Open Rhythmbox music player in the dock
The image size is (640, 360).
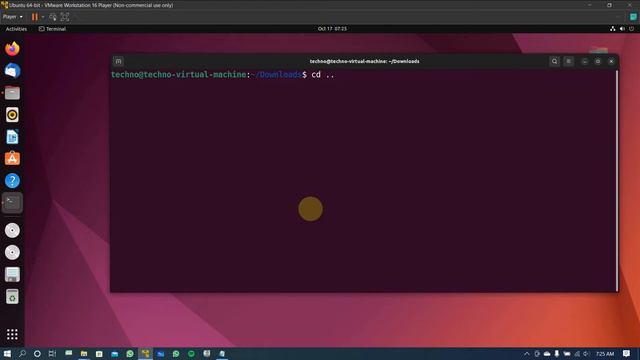12,115
